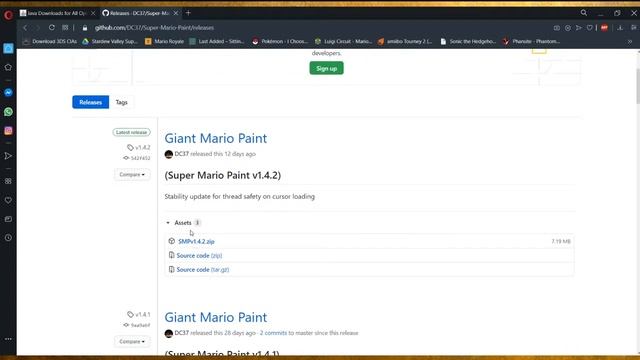Screen dimensions: 640x360
Task: Collapse the Assets section triangle
Action: (x=168, y=223)
